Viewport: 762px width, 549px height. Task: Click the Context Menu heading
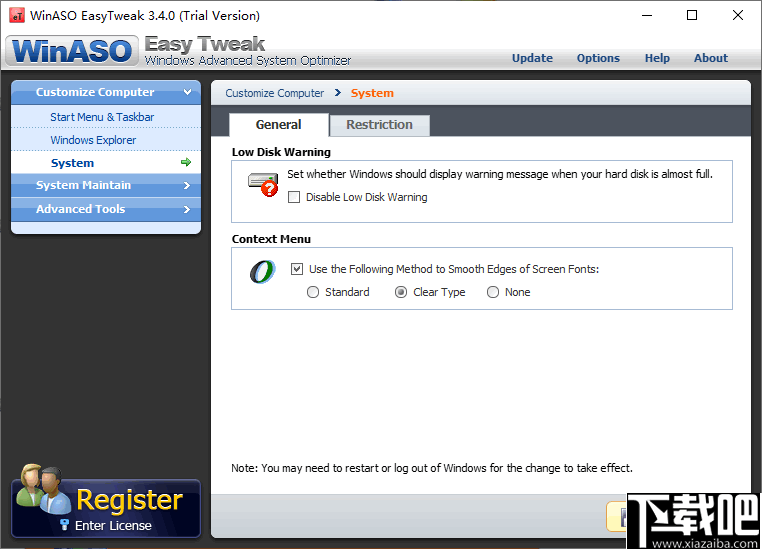click(x=271, y=239)
